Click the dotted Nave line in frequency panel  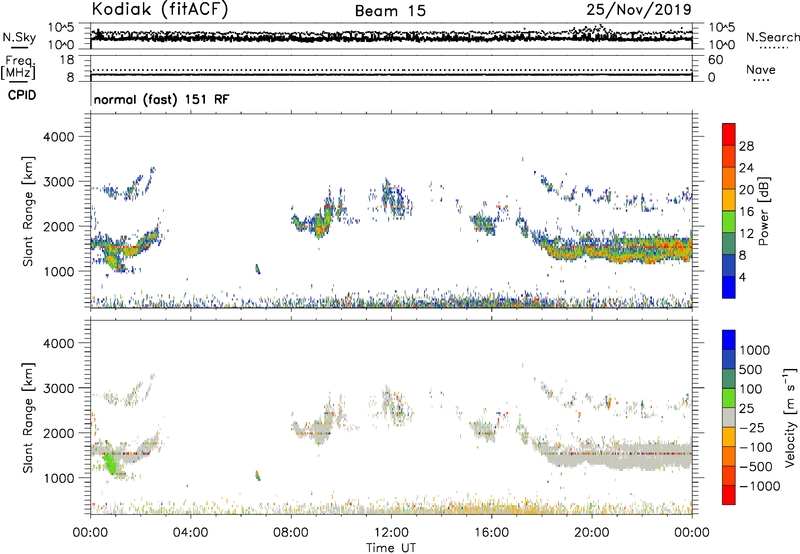391,70
